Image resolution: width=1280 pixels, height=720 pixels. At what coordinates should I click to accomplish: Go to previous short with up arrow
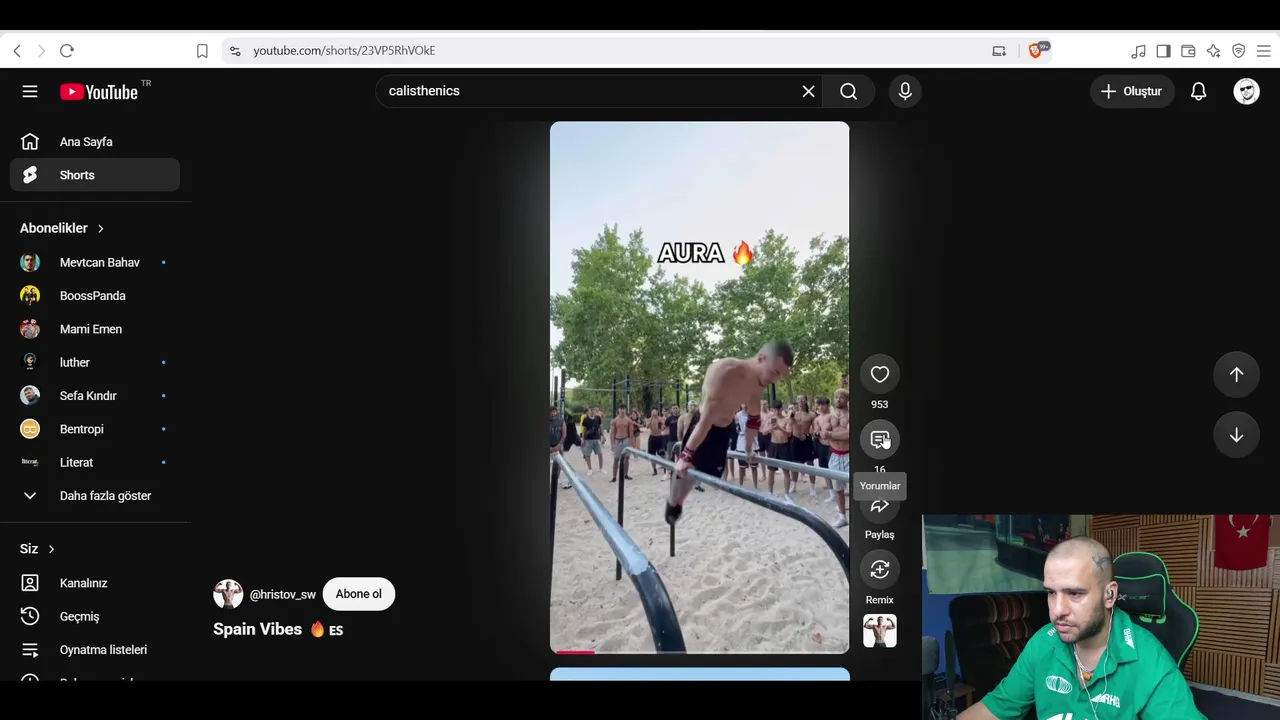click(x=1237, y=374)
